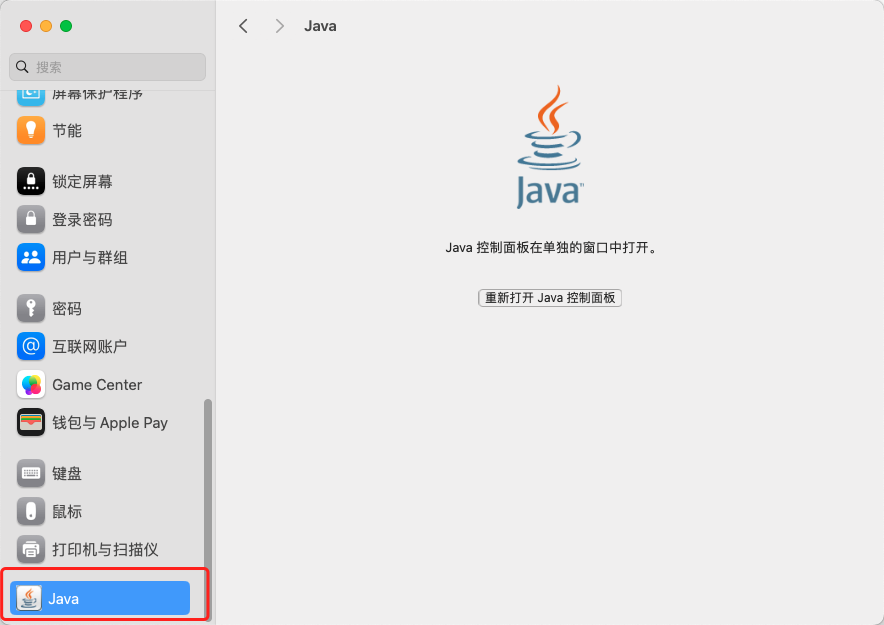
Task: Select the 钱包与 Apple Pay label
Action: tap(110, 423)
